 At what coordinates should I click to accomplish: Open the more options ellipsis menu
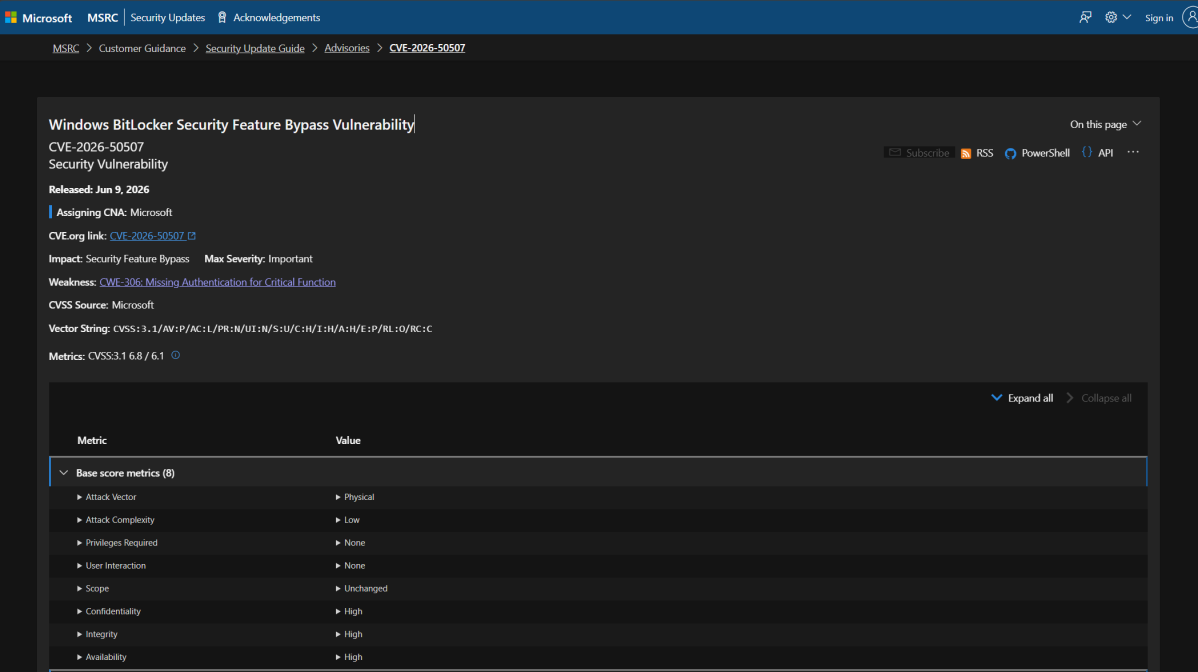click(x=1133, y=153)
